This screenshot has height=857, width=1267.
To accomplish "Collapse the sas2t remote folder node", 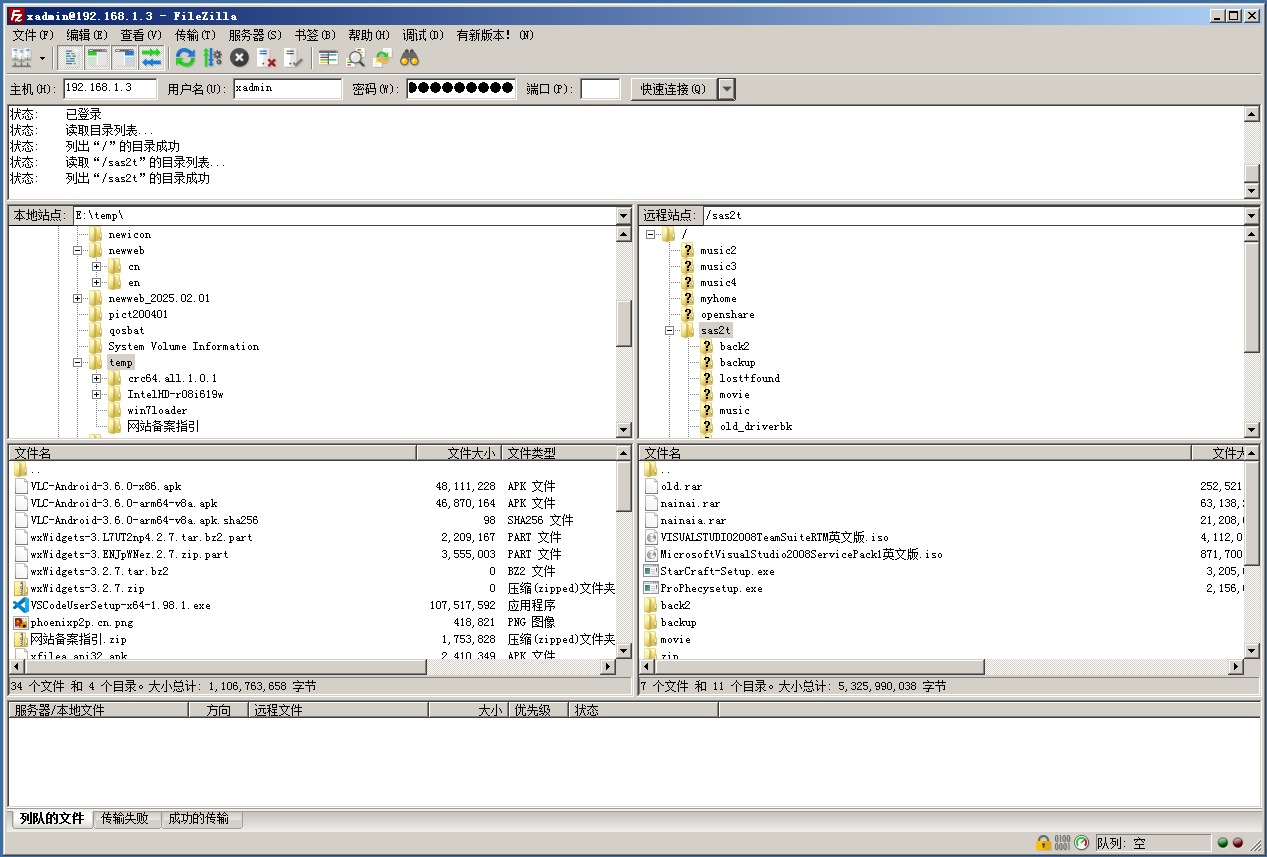I will coord(670,330).
